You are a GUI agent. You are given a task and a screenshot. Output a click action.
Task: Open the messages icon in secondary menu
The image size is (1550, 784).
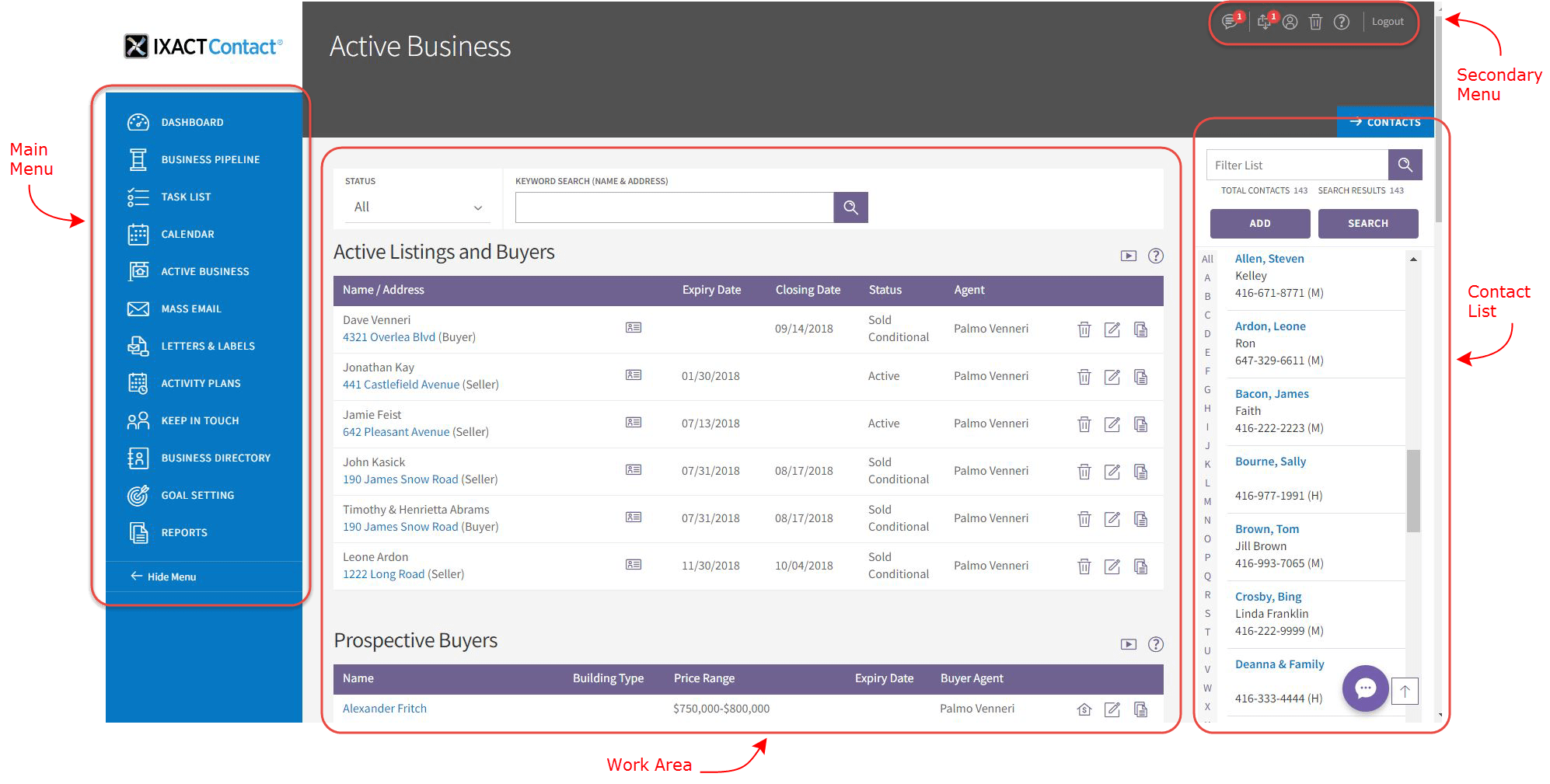[1231, 22]
